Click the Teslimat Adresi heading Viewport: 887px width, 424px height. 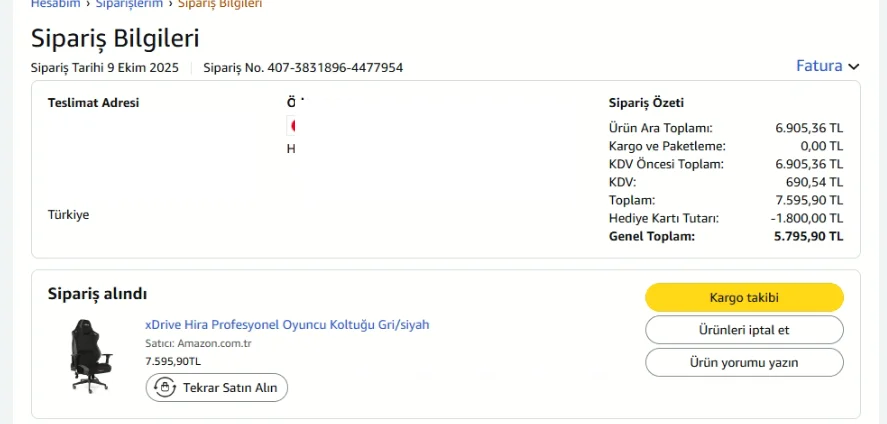click(93, 103)
